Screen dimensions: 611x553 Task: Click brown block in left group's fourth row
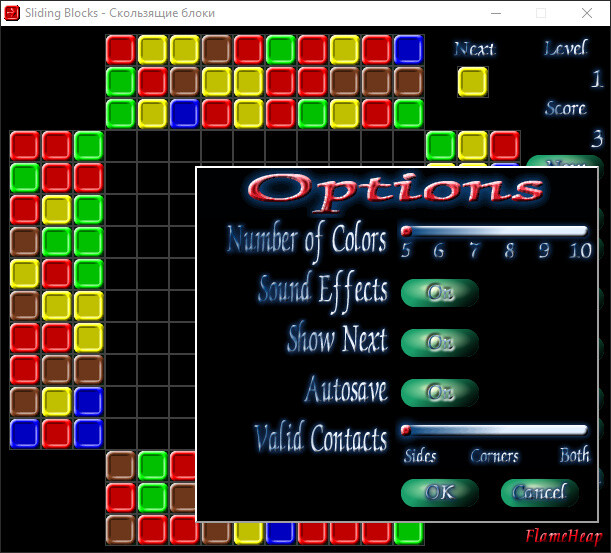(x=25, y=242)
